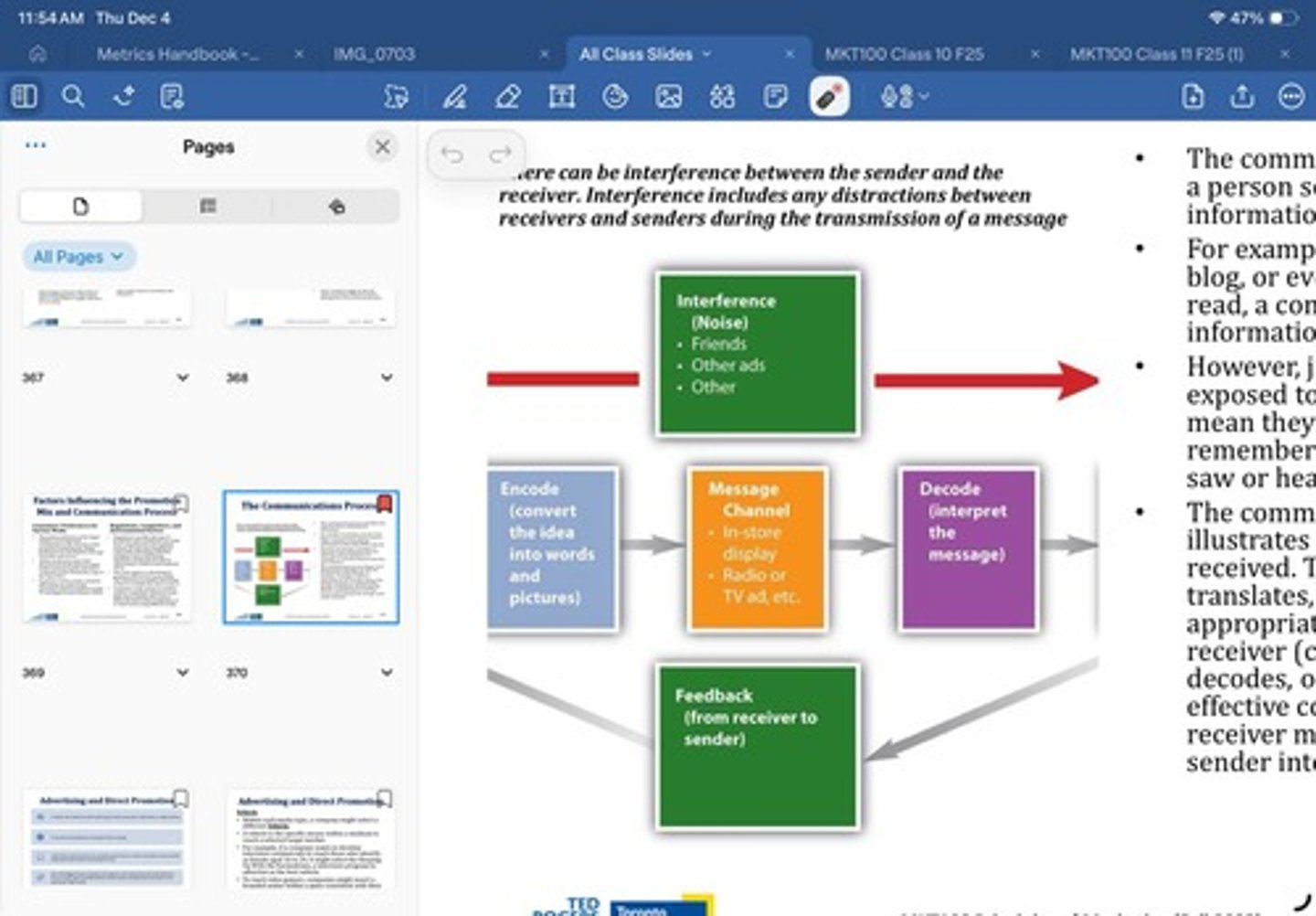Open the All Pages filter dropdown
1316x916 pixels.
[x=79, y=257]
